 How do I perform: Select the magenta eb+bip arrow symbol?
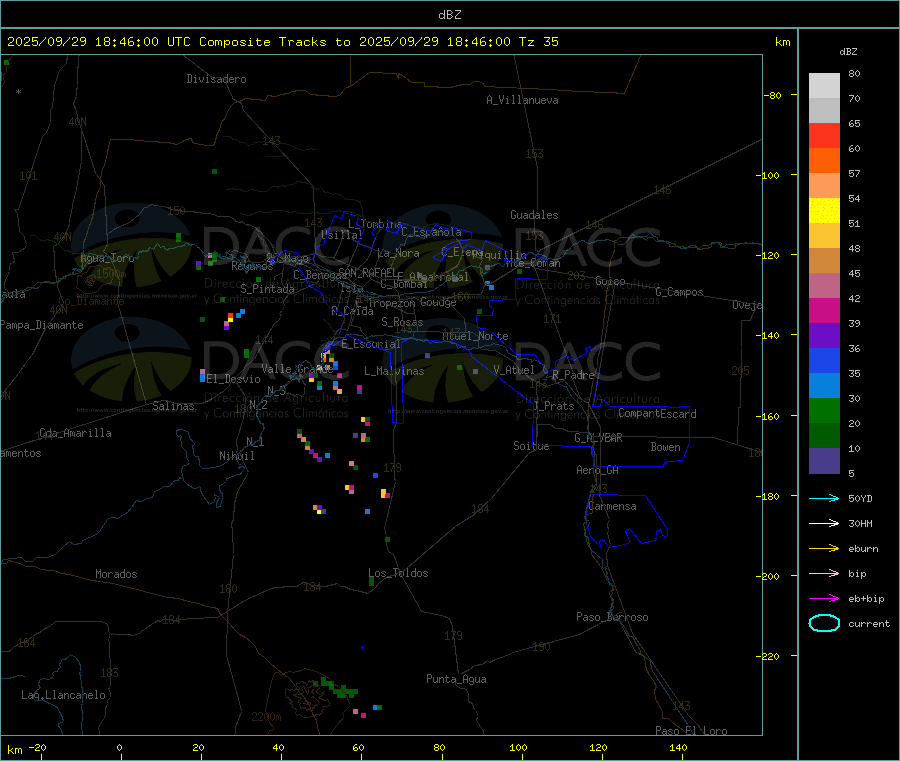823,598
